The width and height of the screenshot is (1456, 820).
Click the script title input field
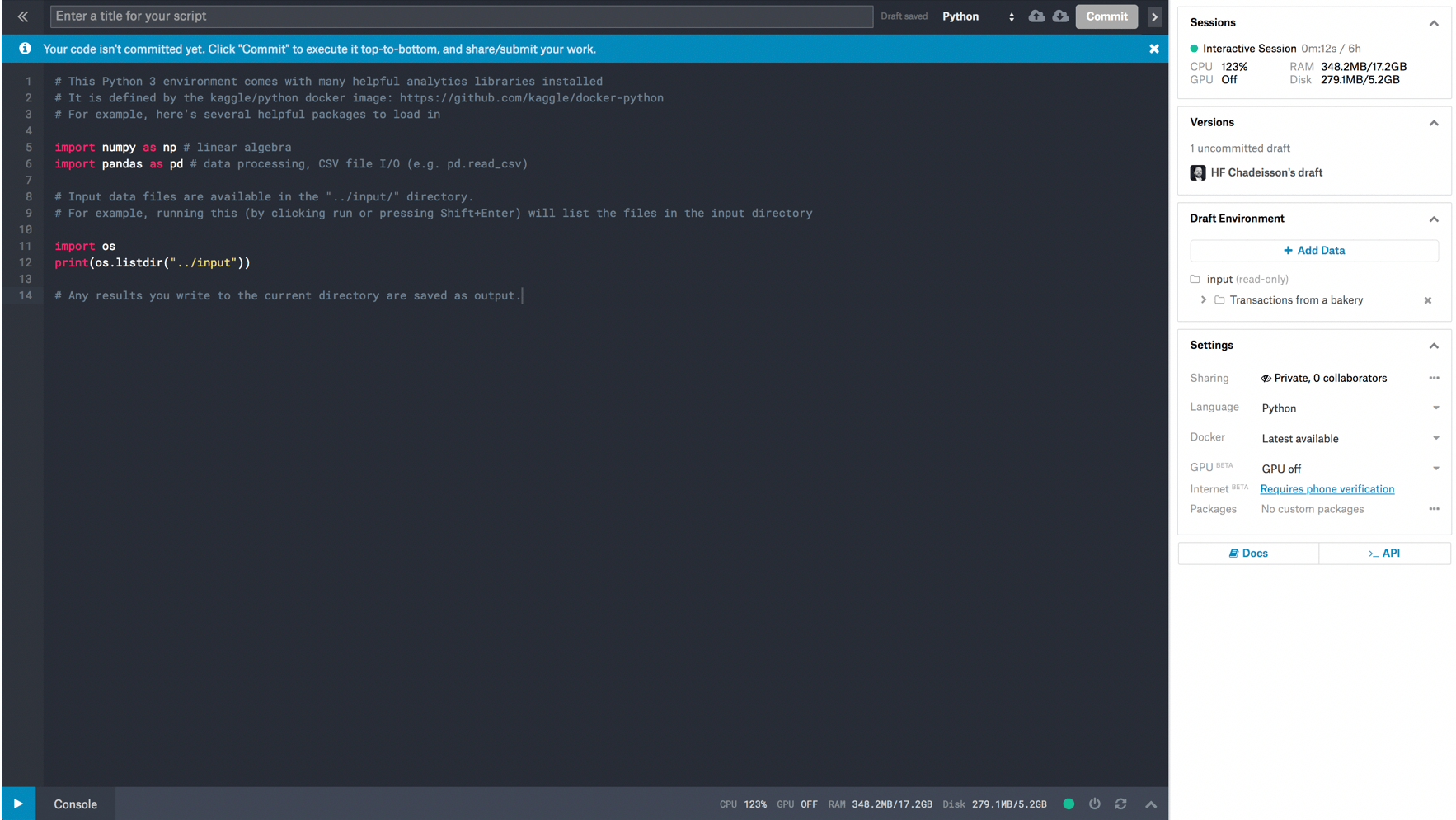tap(461, 16)
